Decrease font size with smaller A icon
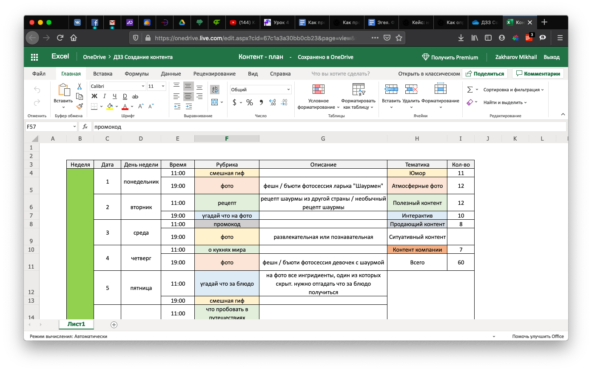 tap(151, 107)
